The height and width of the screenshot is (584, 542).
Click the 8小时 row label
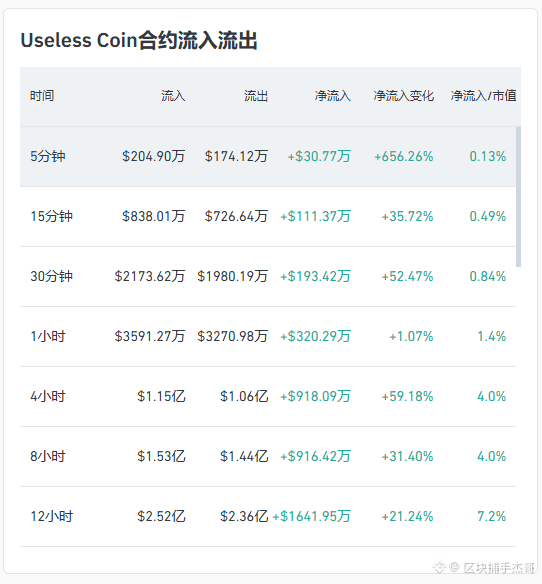pyautogui.click(x=48, y=456)
